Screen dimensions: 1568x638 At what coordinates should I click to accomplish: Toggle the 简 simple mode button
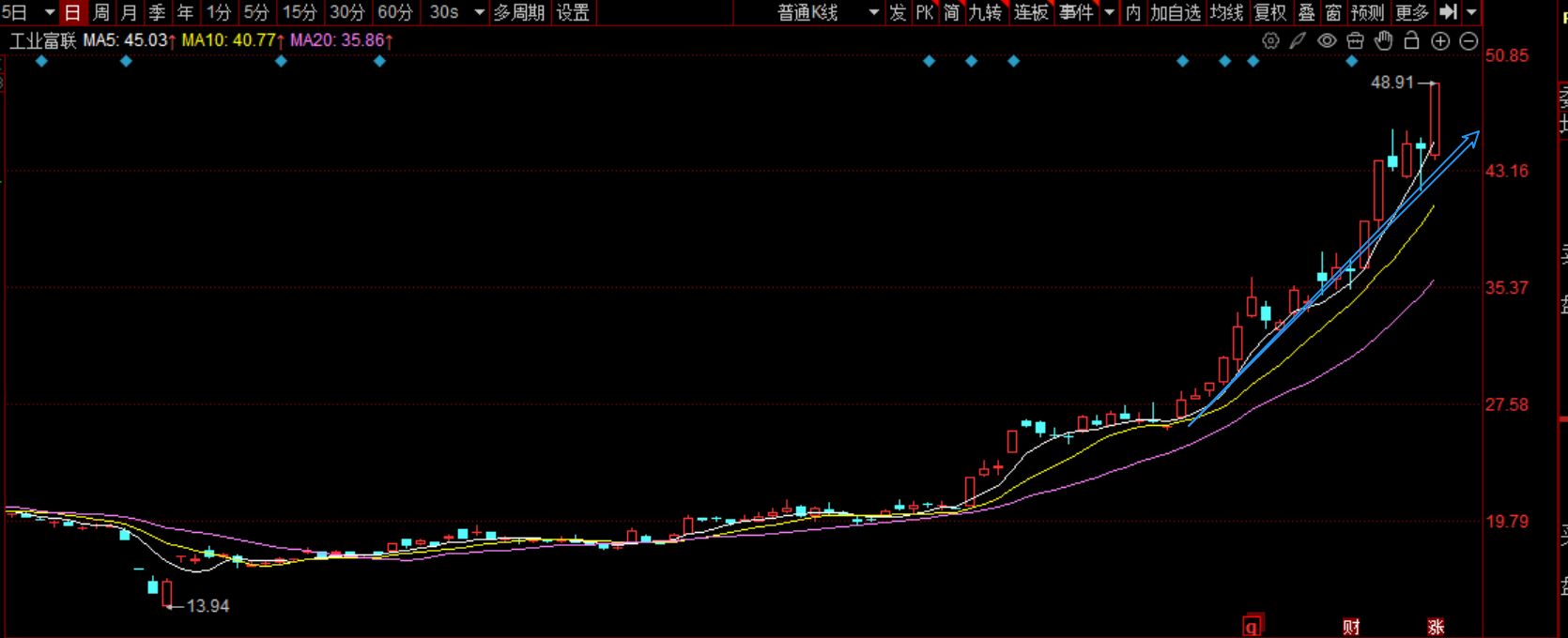[952, 12]
